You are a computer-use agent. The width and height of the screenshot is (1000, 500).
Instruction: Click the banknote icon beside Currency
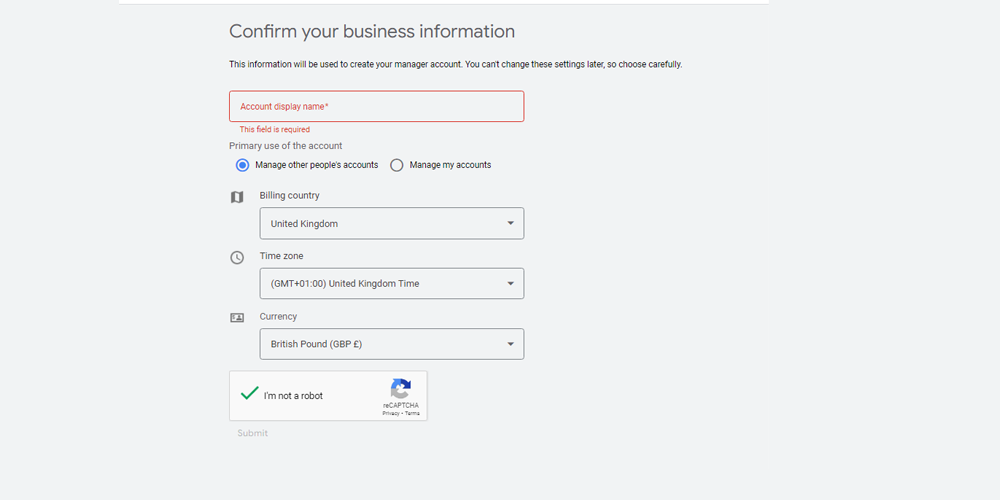pyautogui.click(x=237, y=318)
